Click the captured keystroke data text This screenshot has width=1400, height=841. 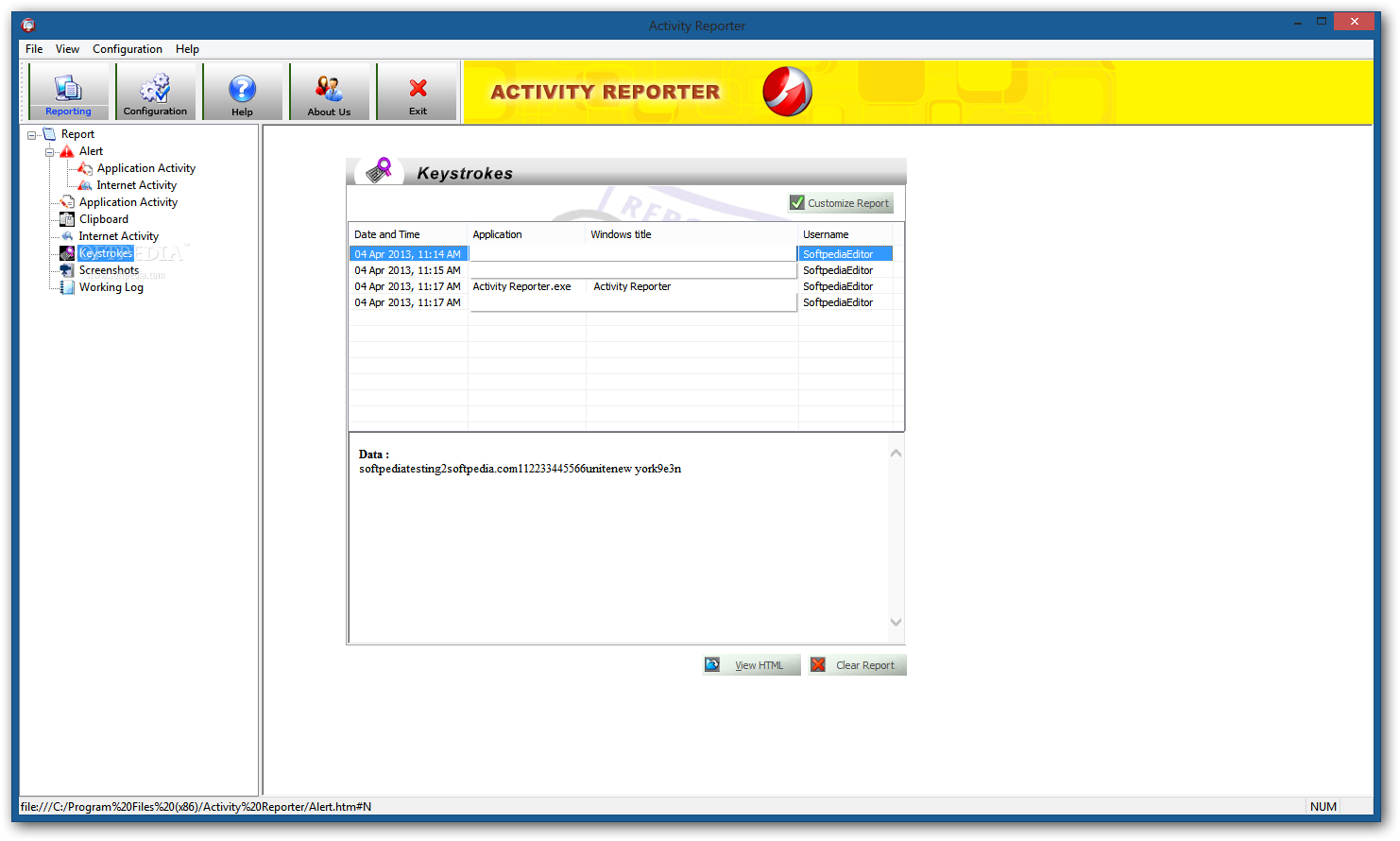tap(520, 469)
